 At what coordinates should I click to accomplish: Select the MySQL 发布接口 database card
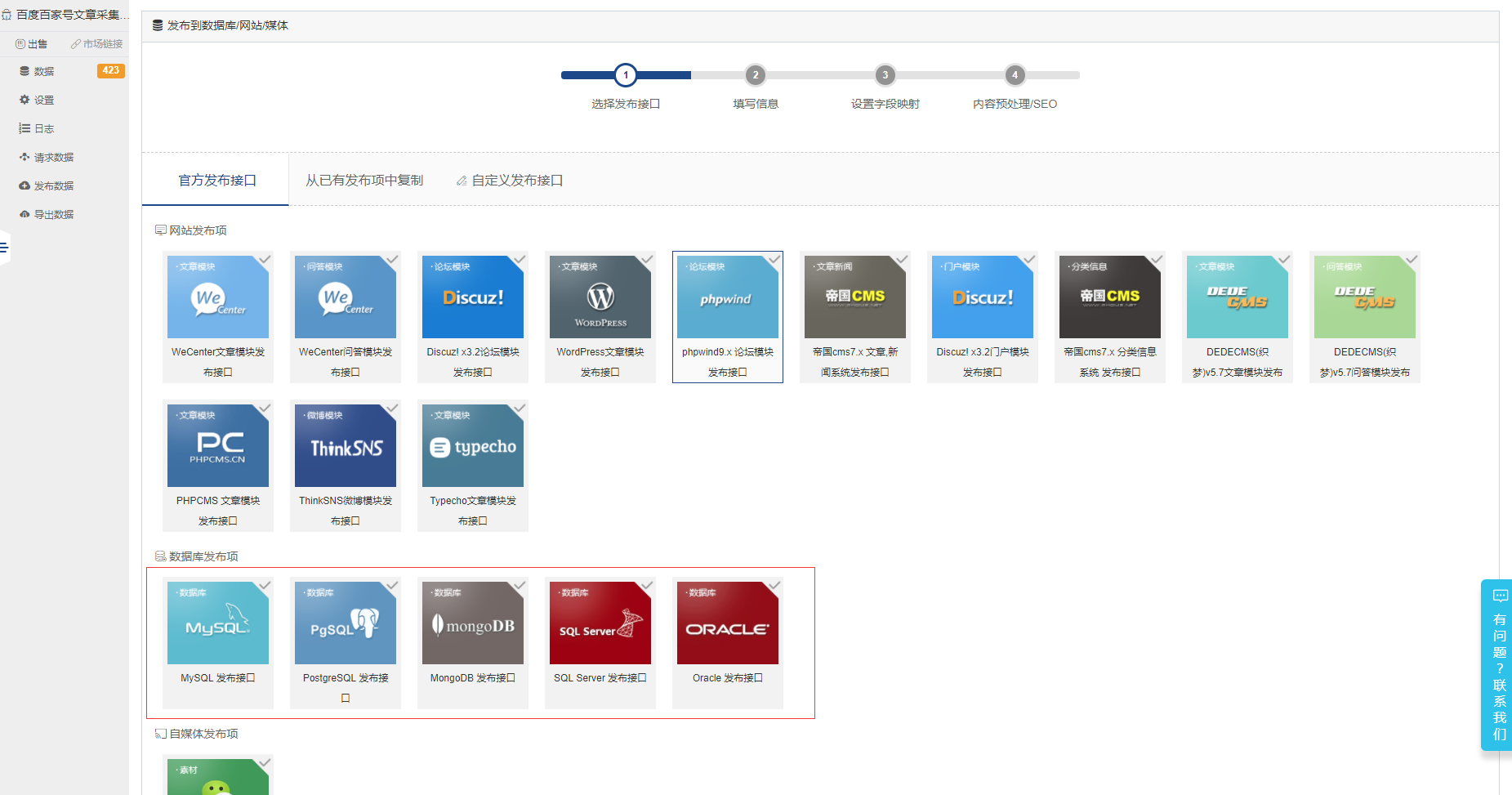pos(218,643)
